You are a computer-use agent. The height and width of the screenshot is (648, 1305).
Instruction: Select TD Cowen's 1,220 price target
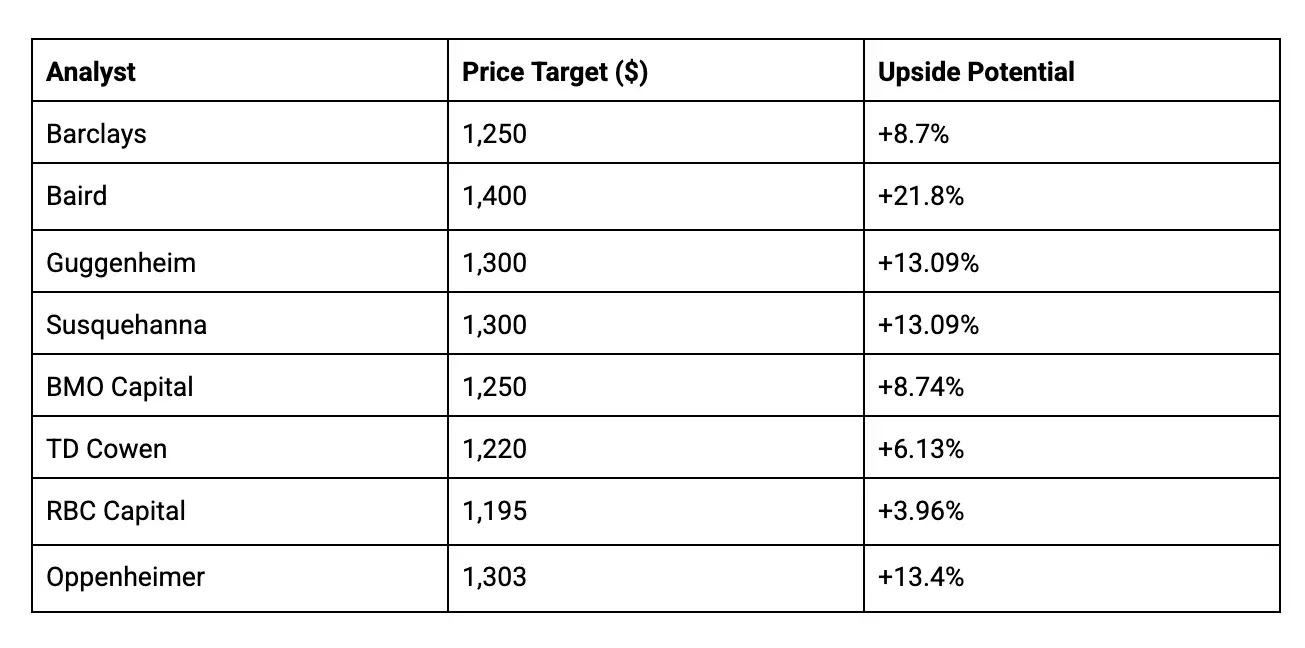[x=494, y=448]
